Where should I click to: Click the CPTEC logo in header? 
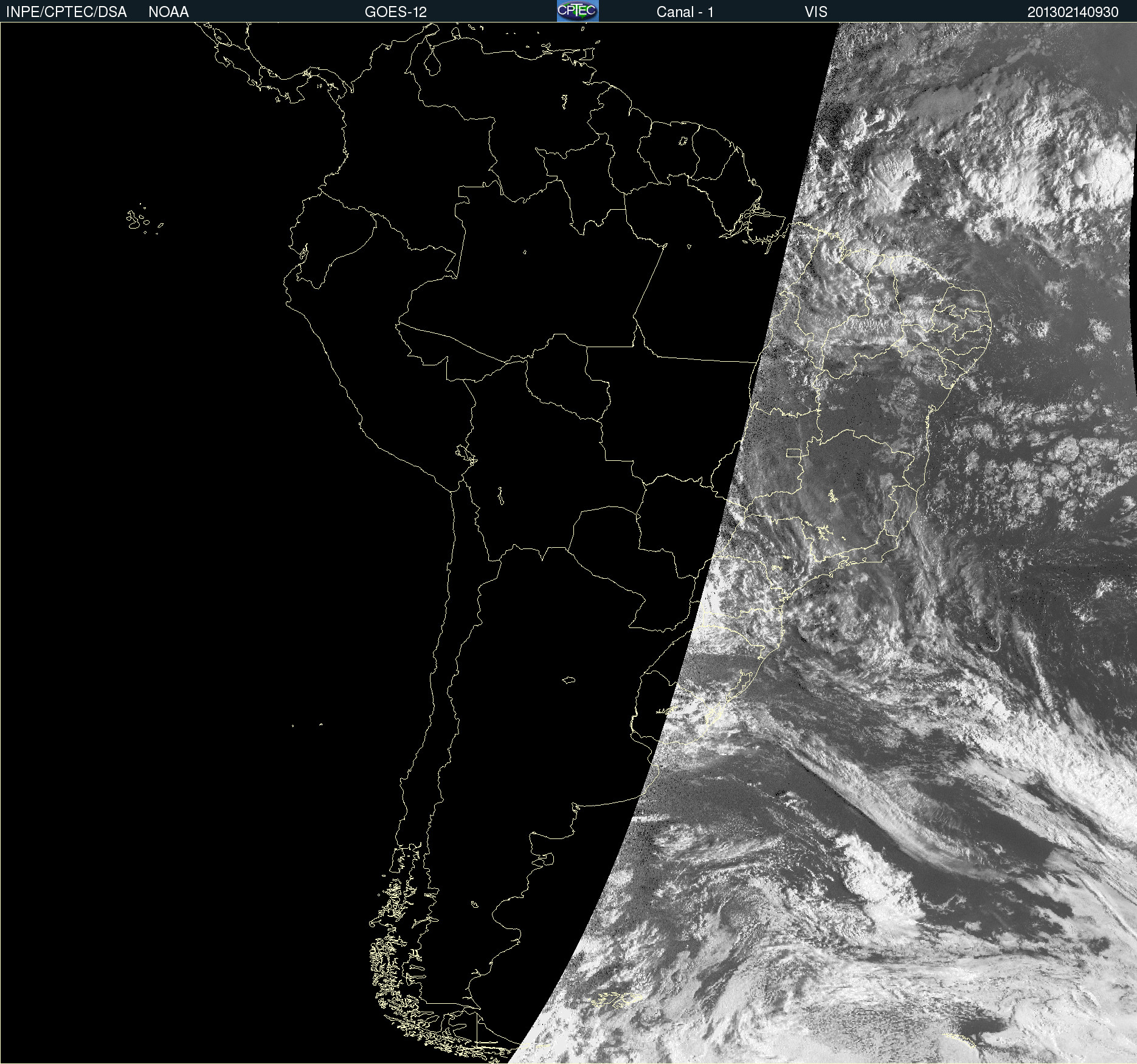578,11
